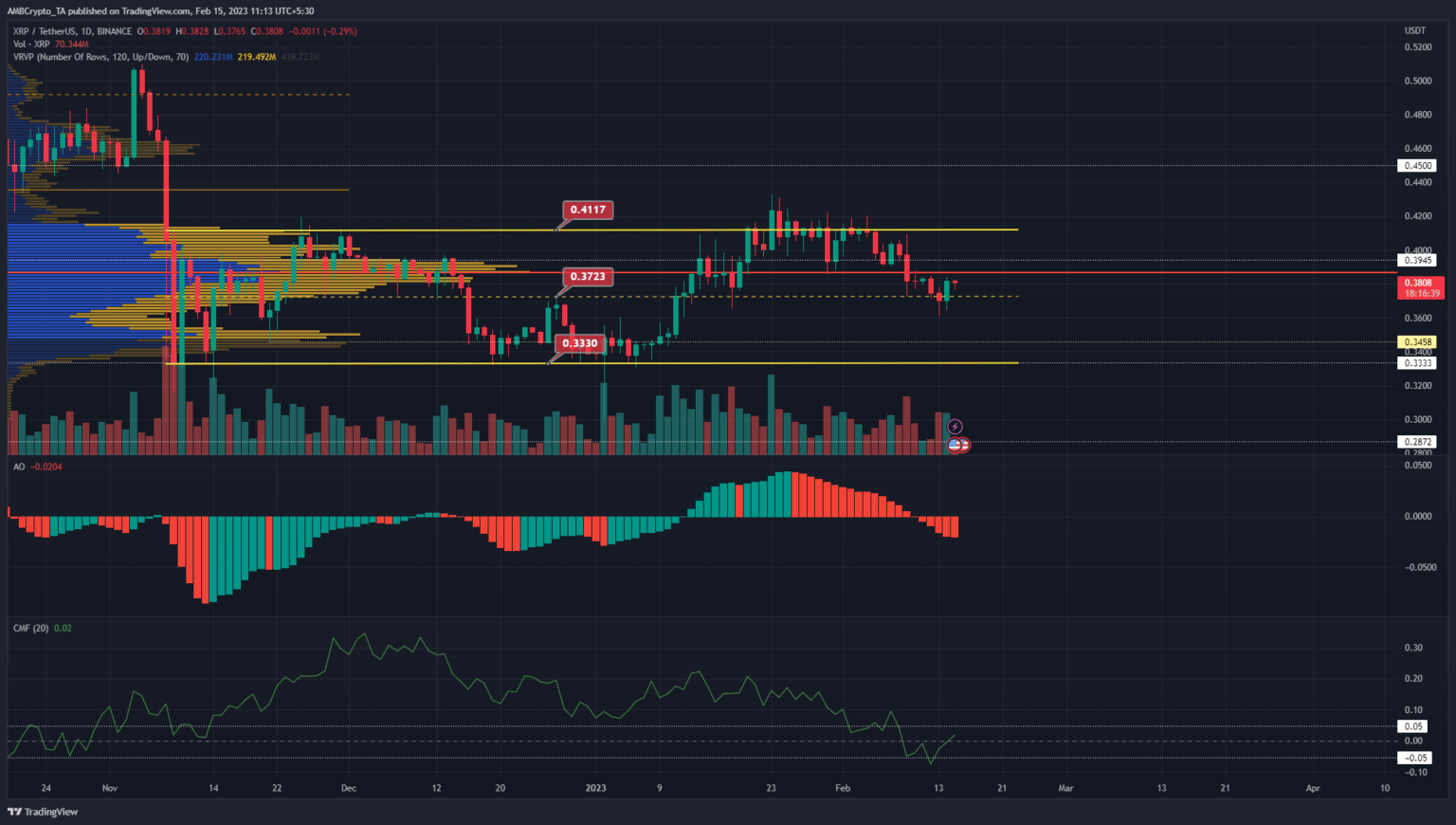Viewport: 1456px width, 825px height.
Task: Click the 0.4500 price axis label
Action: coord(1417,166)
